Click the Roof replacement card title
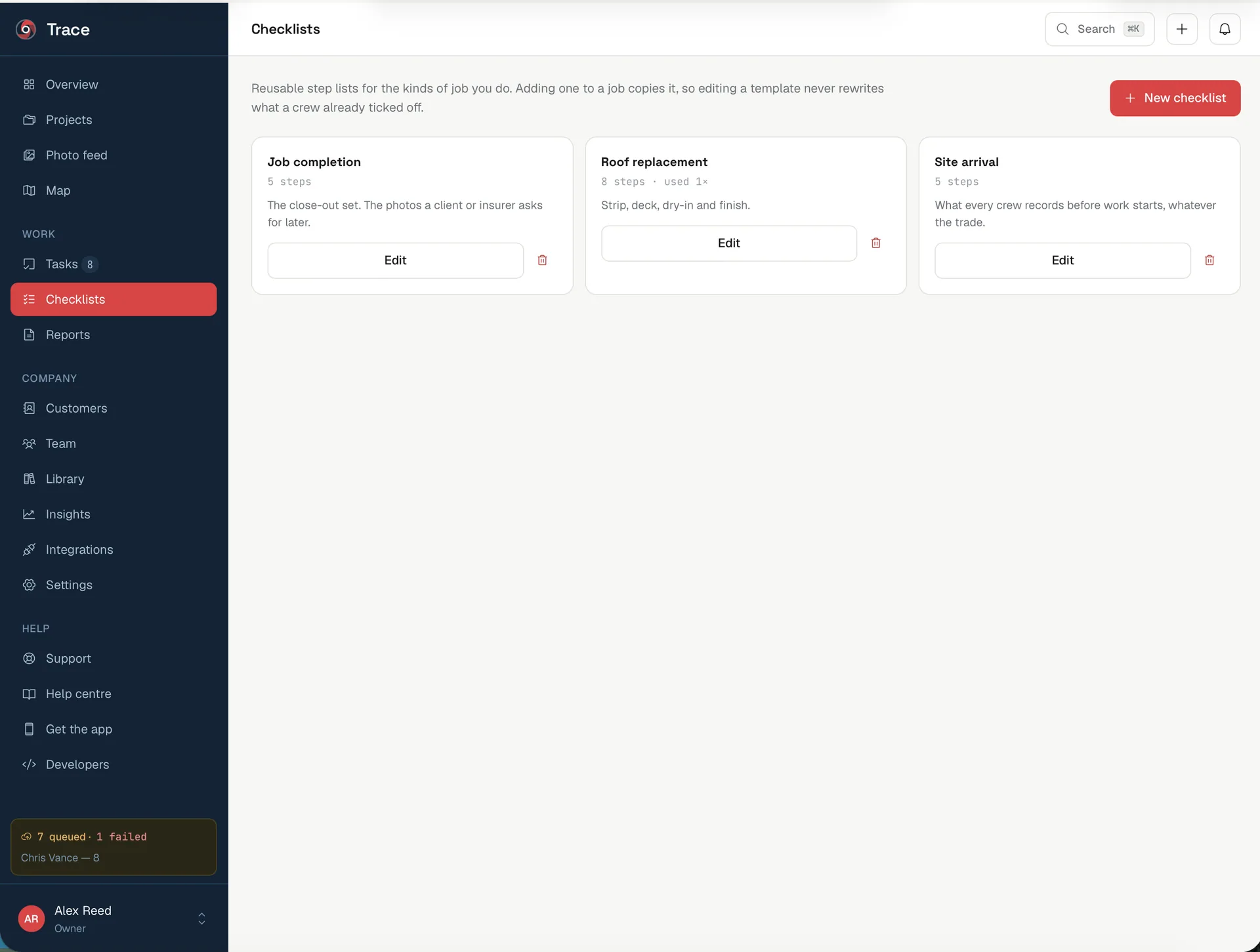This screenshot has width=1260, height=952. (654, 162)
